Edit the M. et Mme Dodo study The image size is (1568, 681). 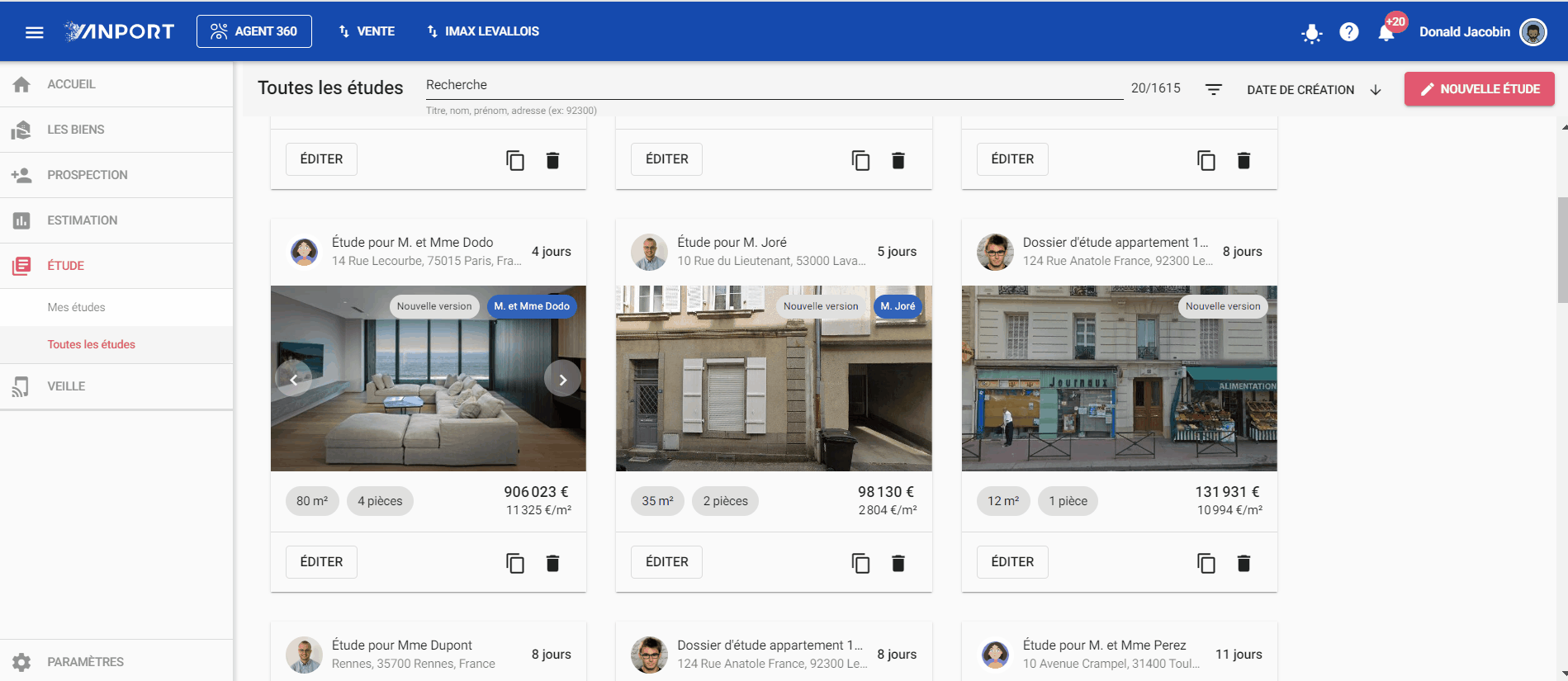(321, 562)
